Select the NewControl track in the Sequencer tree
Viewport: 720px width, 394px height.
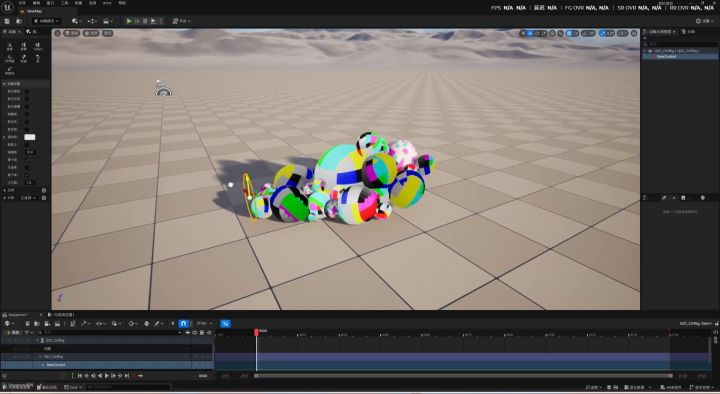[x=107, y=365]
